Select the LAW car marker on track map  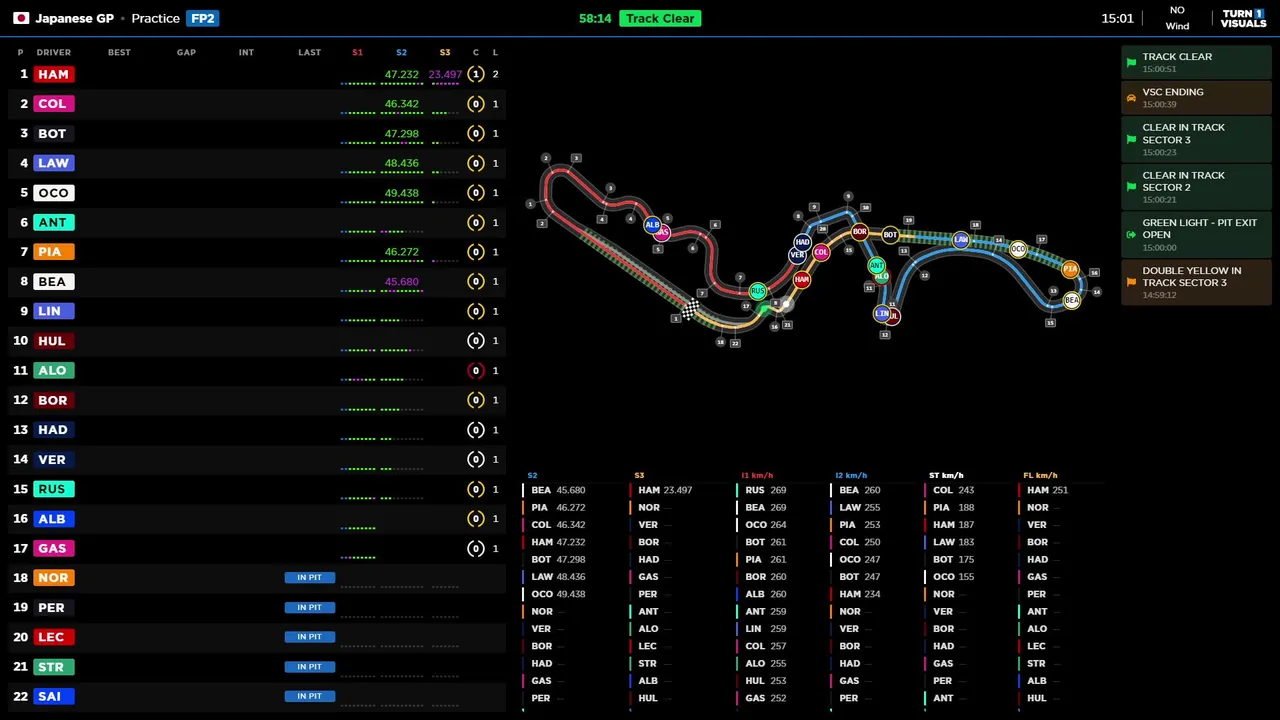961,240
